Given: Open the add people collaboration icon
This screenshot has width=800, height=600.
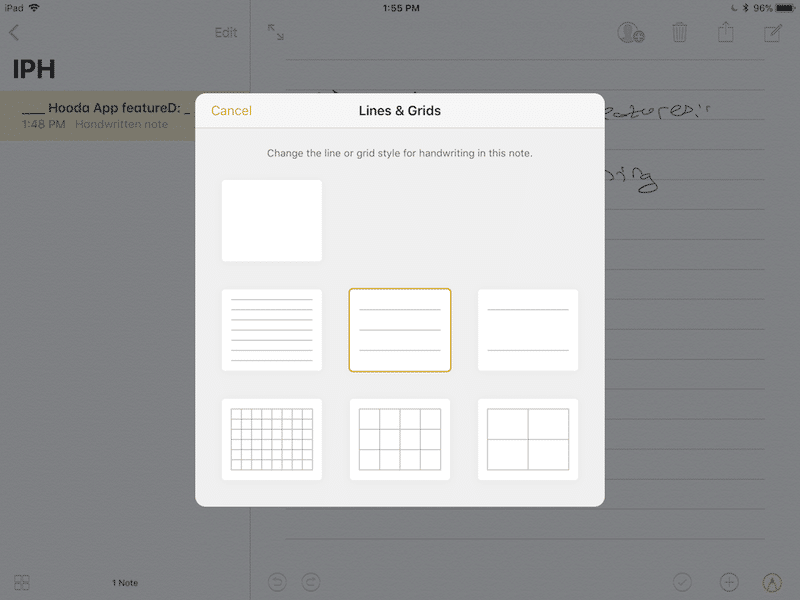Looking at the screenshot, I should 631,33.
